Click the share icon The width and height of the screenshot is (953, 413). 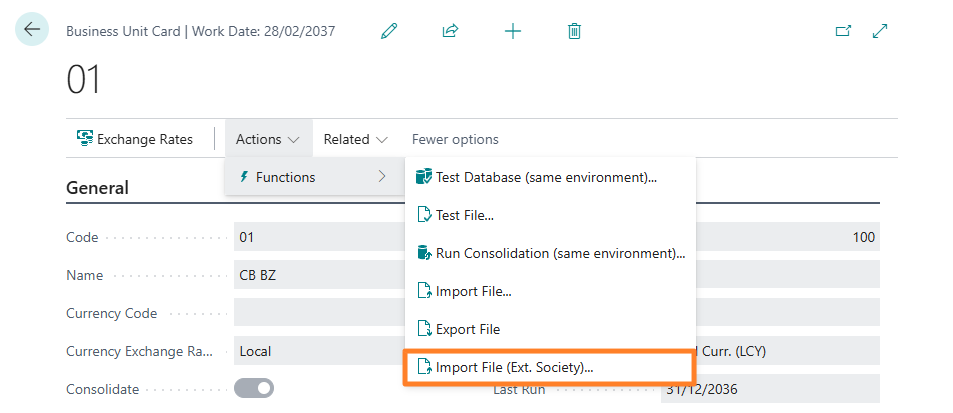450,31
